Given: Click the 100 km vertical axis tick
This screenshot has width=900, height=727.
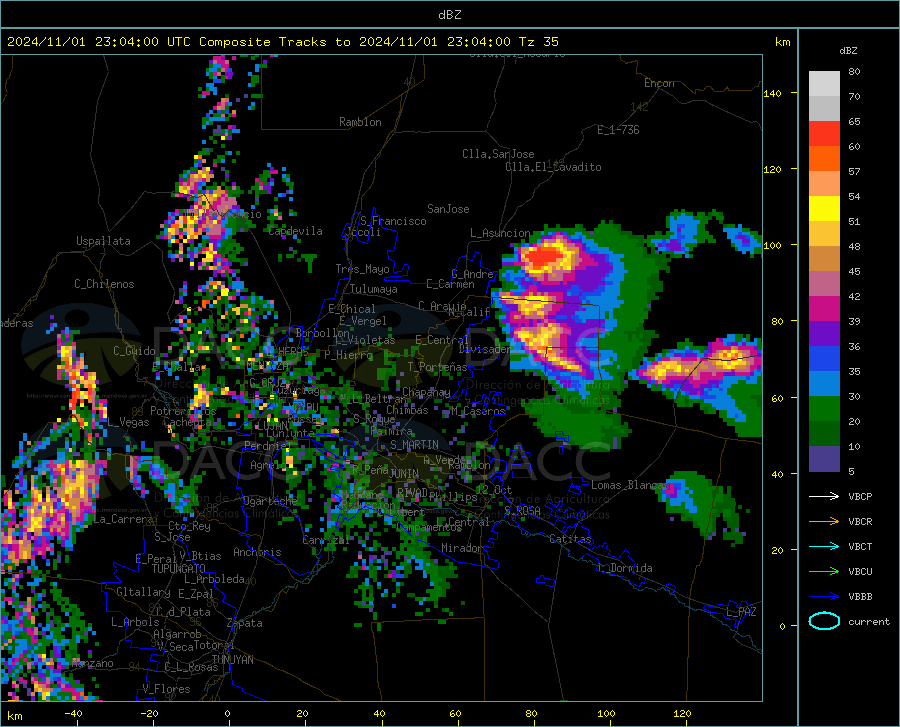Looking at the screenshot, I should pos(772,245).
